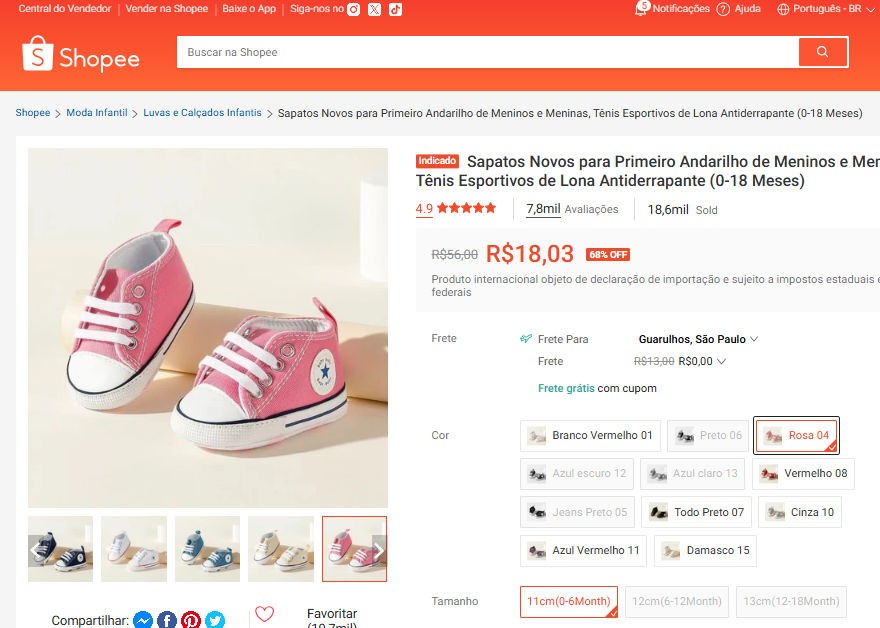Image resolution: width=880 pixels, height=628 pixels.
Task: Choose the Todo Preto 07 color
Action: pos(697,512)
